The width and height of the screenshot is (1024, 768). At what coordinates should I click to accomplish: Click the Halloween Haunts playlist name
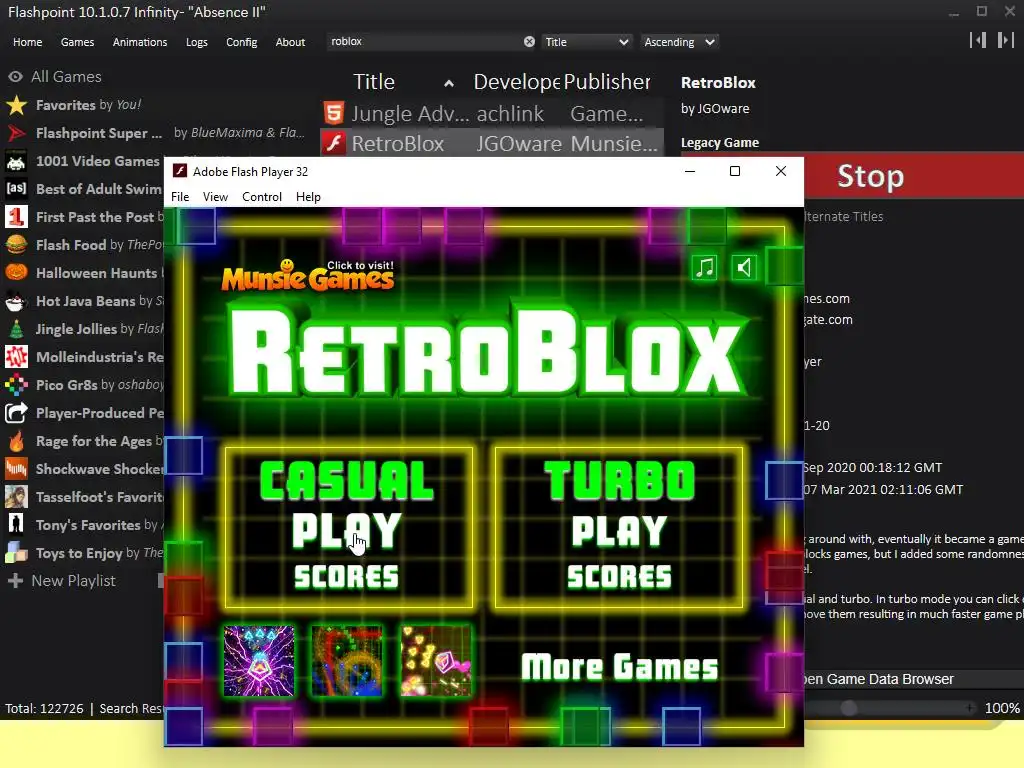tap(97, 273)
